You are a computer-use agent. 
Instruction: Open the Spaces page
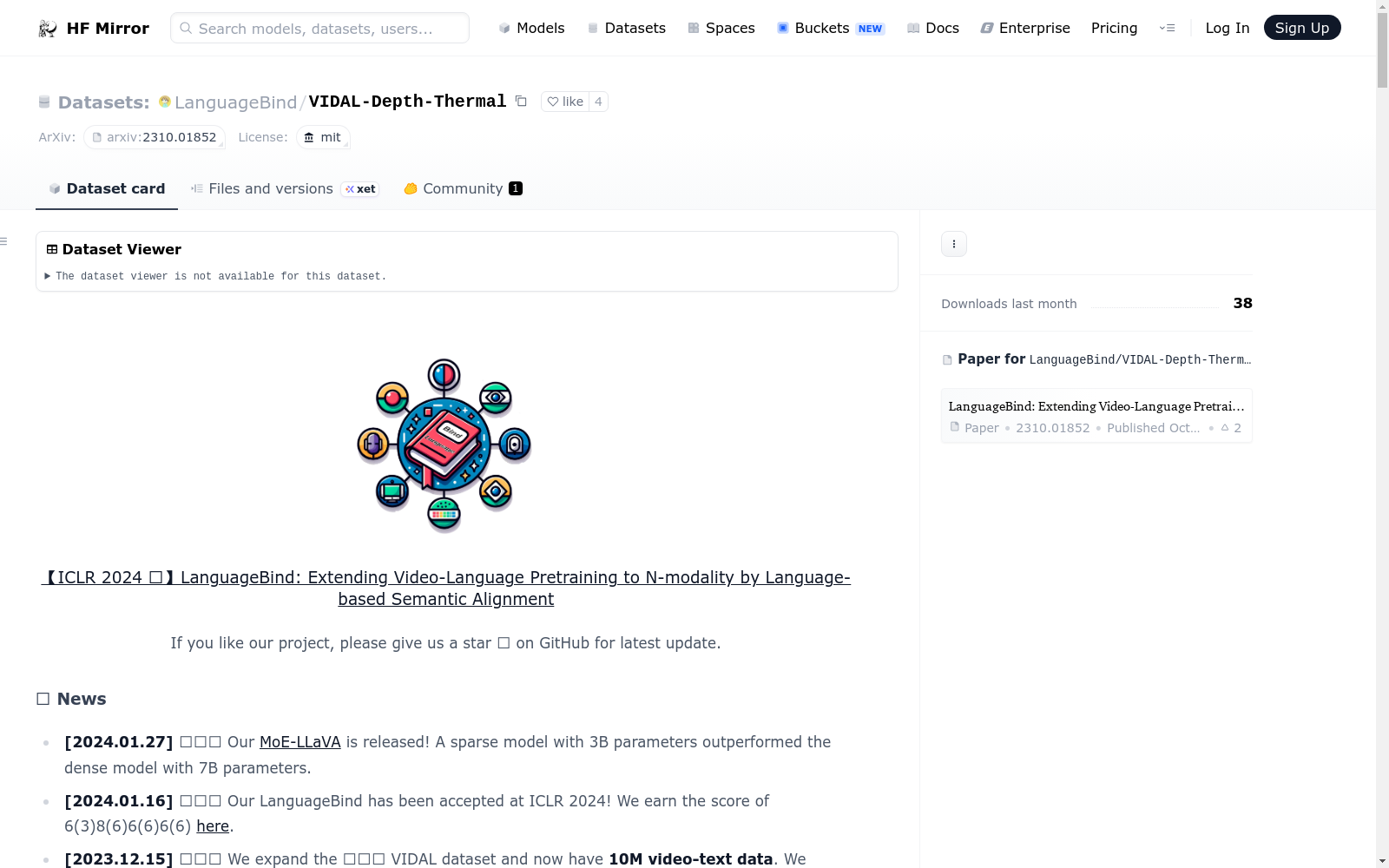point(721,28)
